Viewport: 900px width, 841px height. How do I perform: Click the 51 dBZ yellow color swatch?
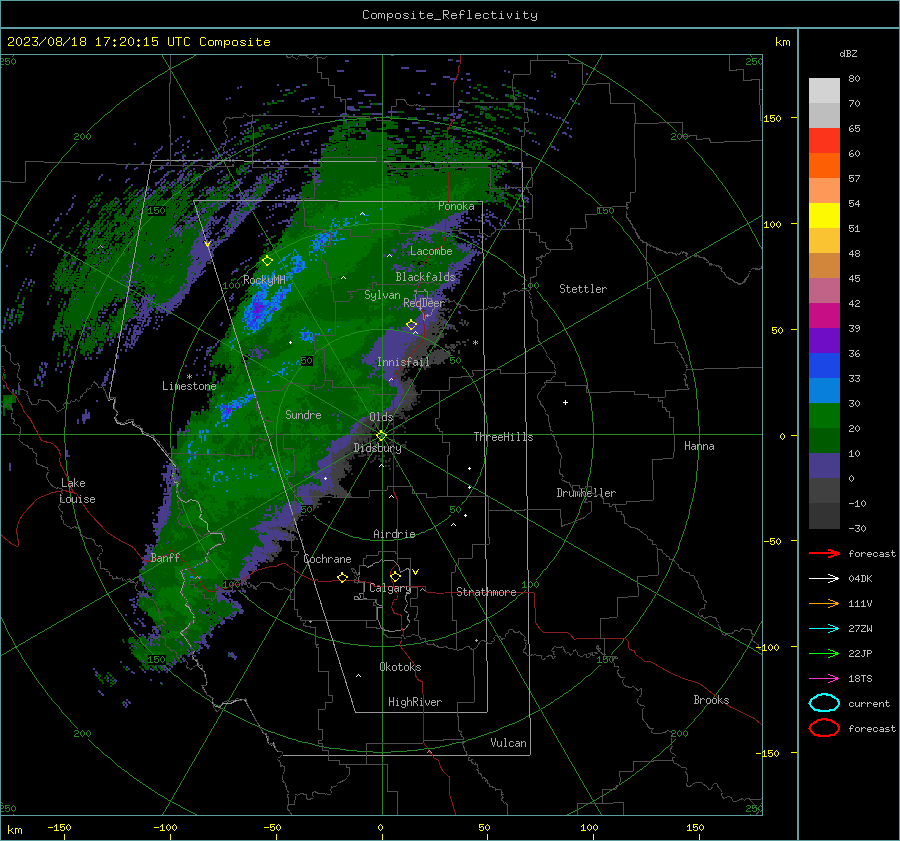(x=824, y=216)
